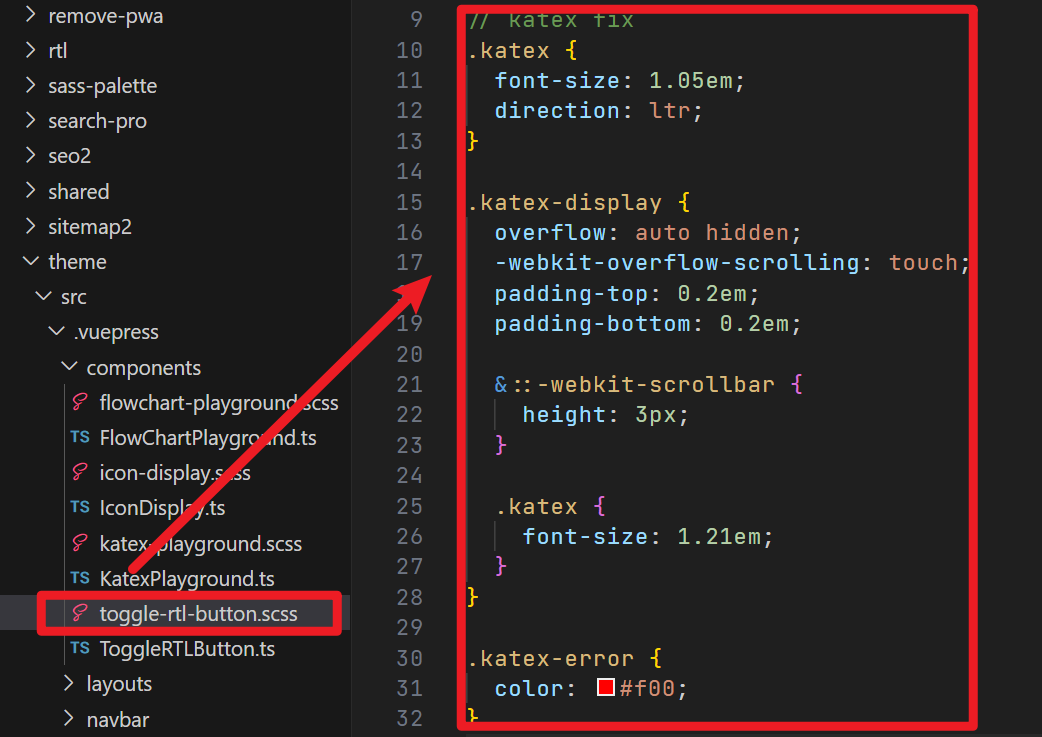Expand the sass-palette folder chevron
The height and width of the screenshot is (737, 1042).
[30, 85]
